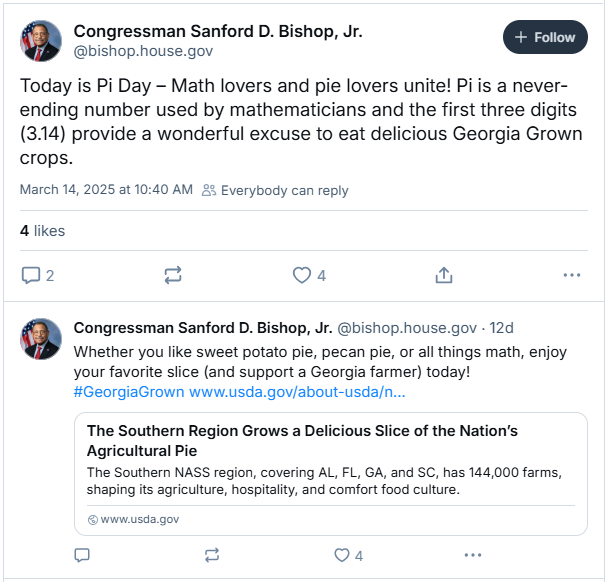608x582 pixels.
Task: Like the main Pi Day post
Action: [x=302, y=275]
